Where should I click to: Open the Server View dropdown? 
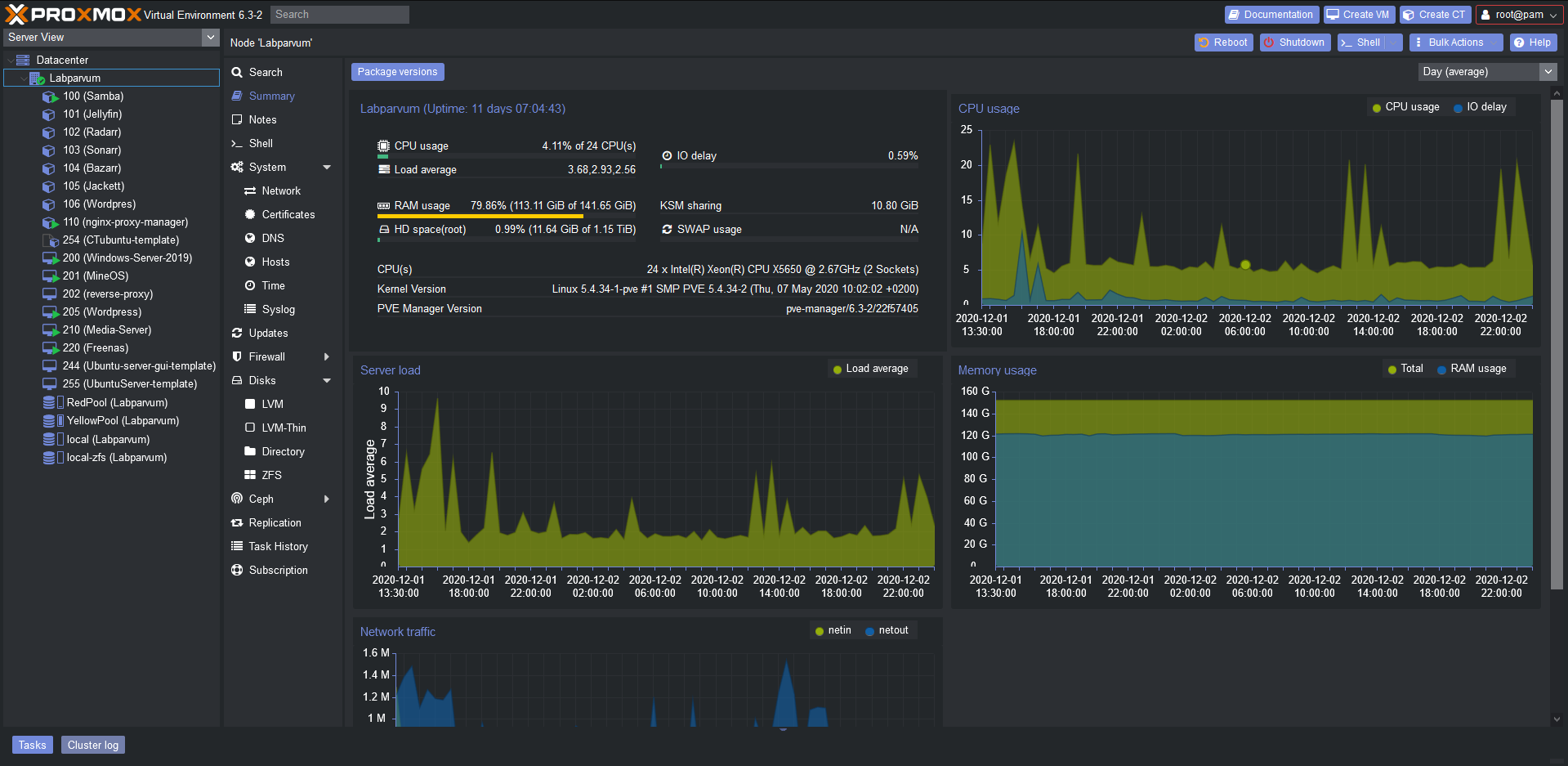click(211, 38)
